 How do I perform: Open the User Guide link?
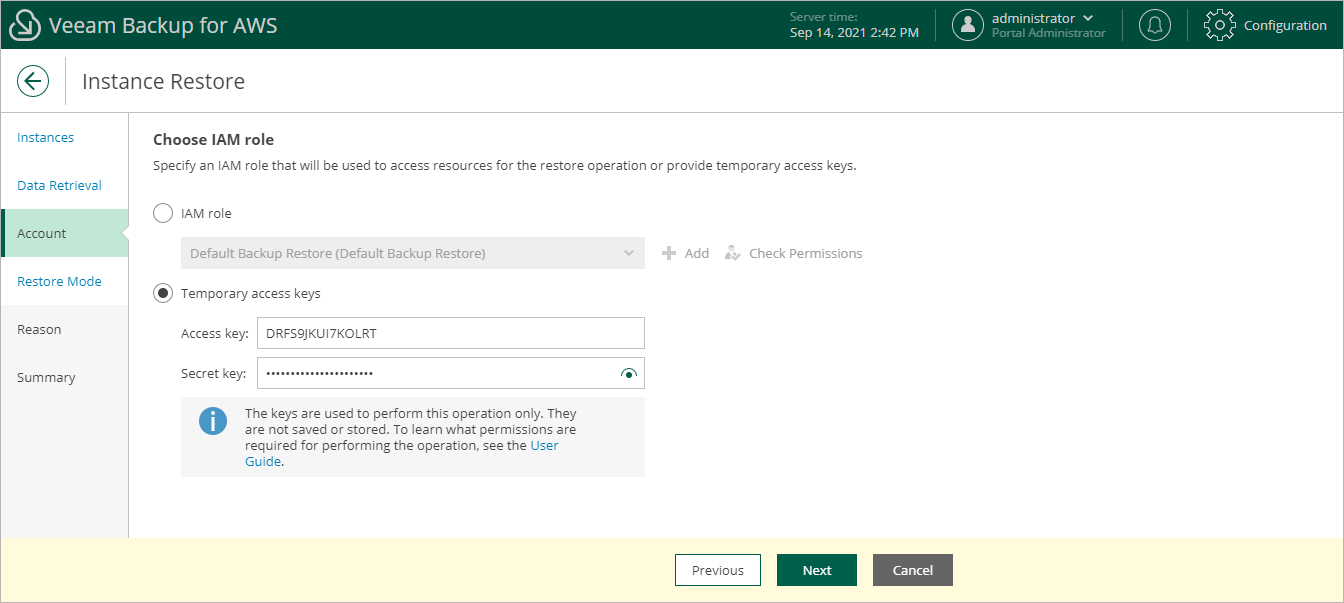(544, 445)
